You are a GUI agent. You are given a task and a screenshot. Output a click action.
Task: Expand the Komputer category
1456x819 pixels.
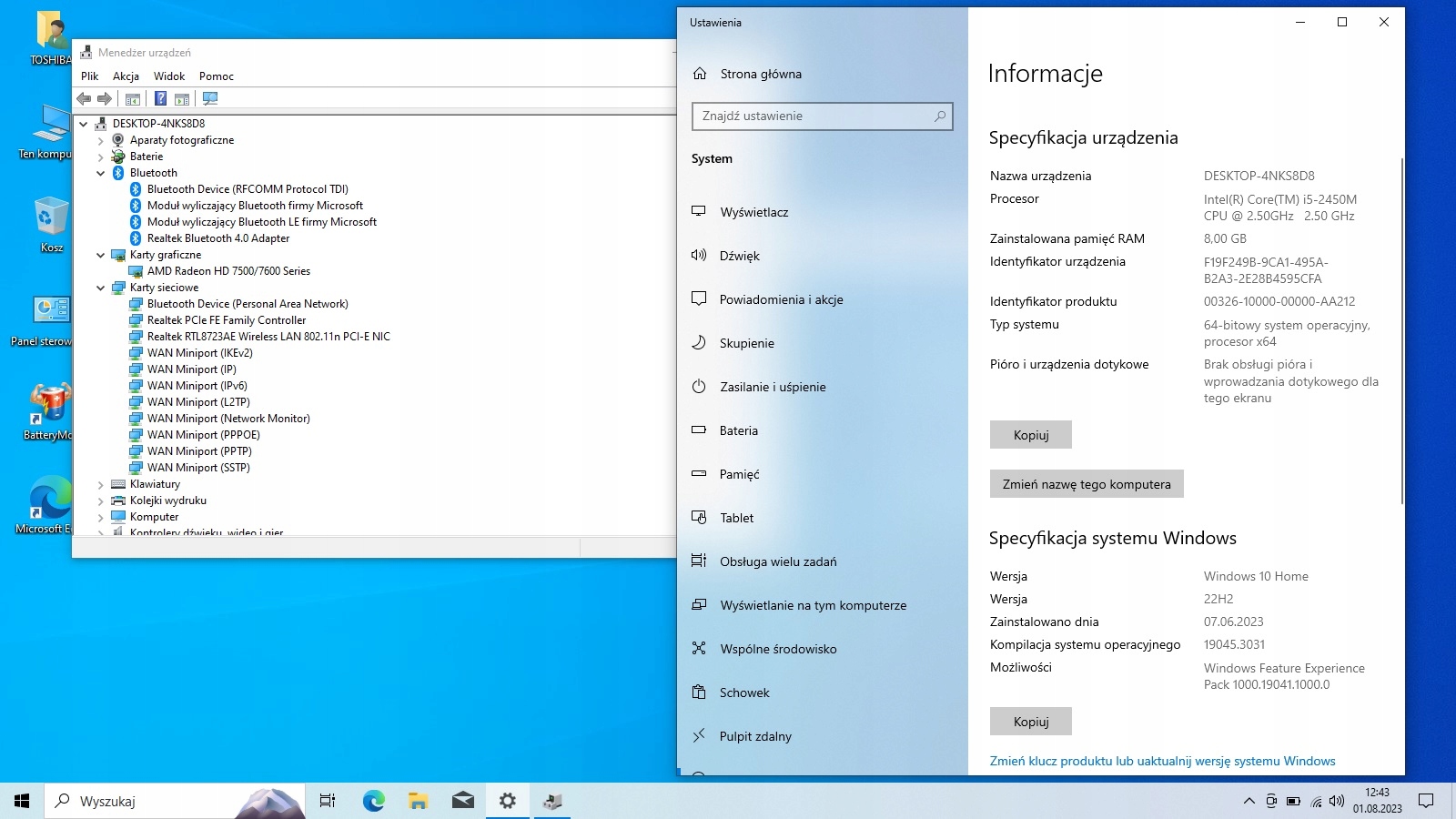pos(101,518)
